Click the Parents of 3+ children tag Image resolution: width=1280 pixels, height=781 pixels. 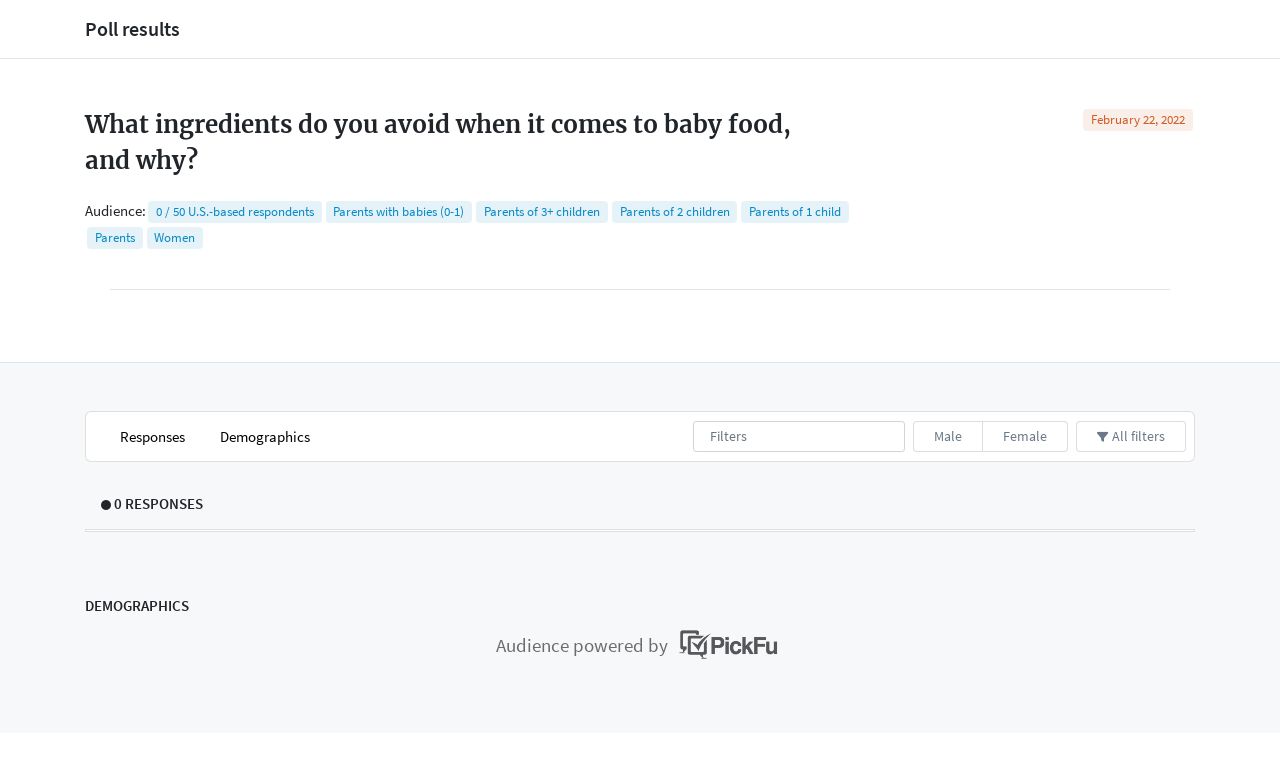click(542, 212)
